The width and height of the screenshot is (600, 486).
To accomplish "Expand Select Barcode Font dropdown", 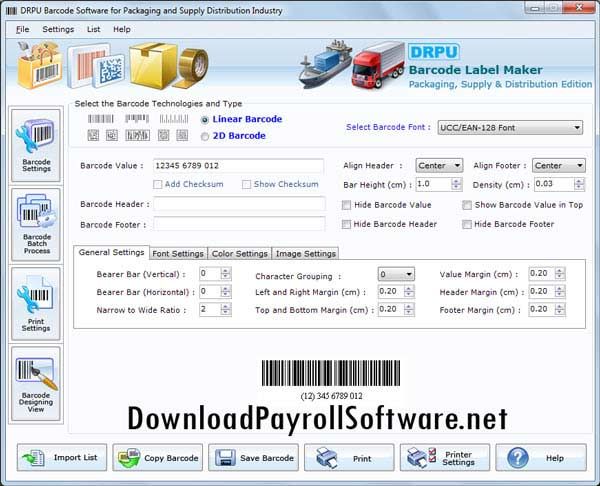I will pos(510,127).
